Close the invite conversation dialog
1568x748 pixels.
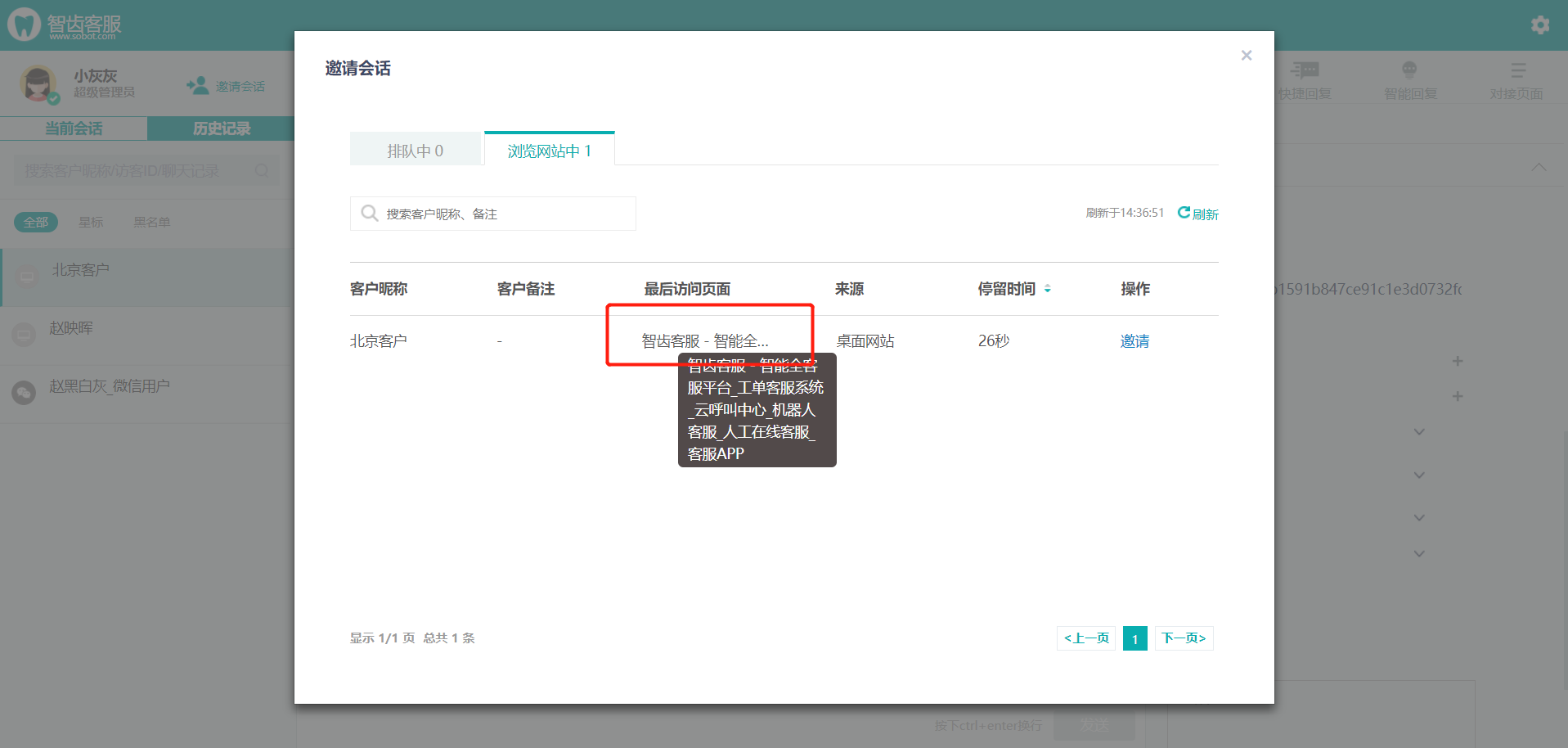(x=1246, y=56)
